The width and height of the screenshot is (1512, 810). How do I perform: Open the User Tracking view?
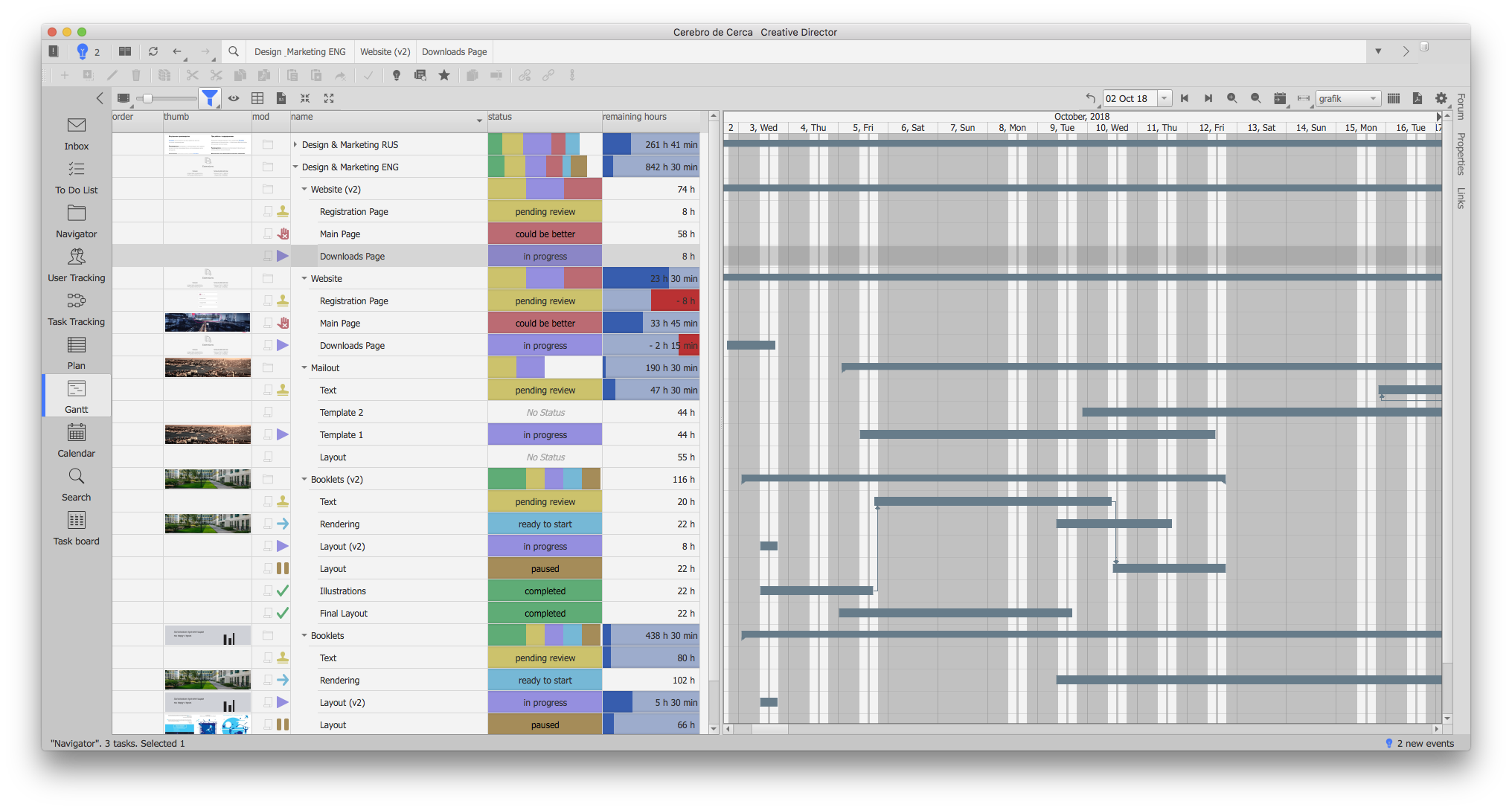coord(76,265)
